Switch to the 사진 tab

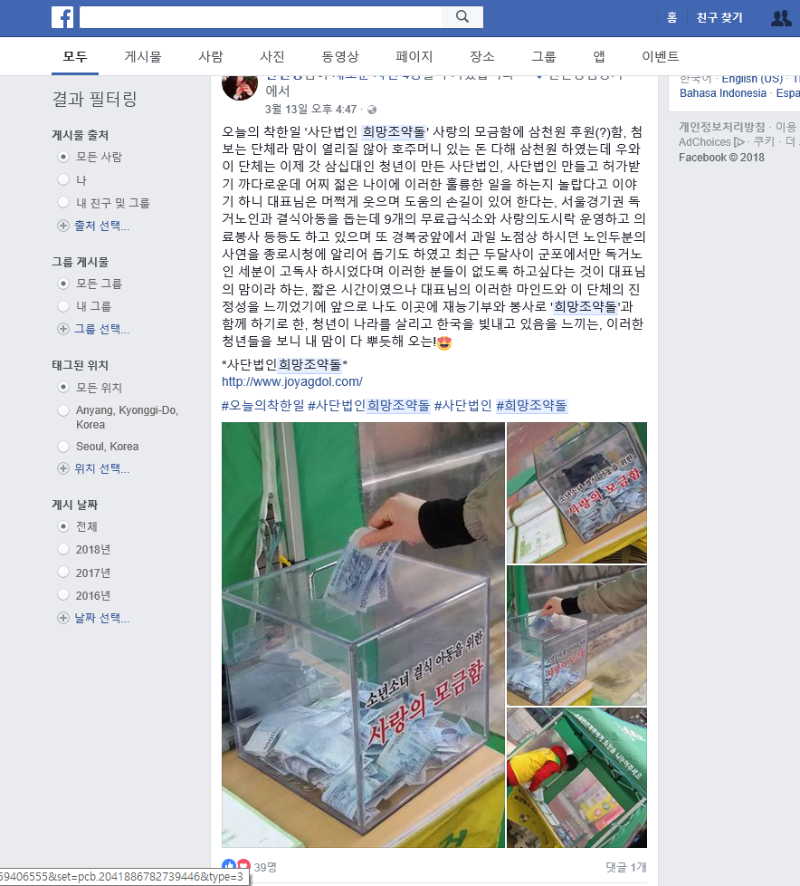point(272,57)
